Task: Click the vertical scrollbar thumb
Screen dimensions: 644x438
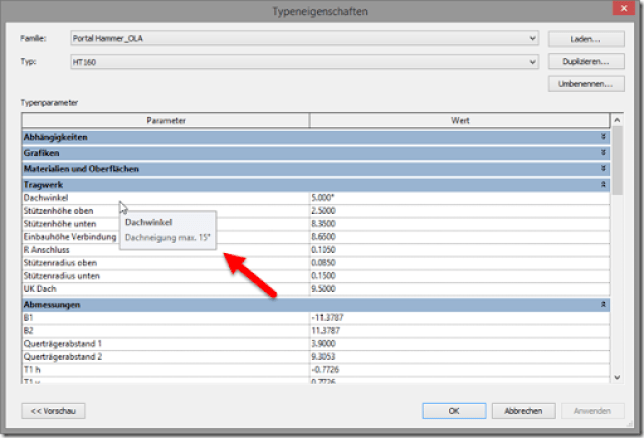Action: click(617, 161)
